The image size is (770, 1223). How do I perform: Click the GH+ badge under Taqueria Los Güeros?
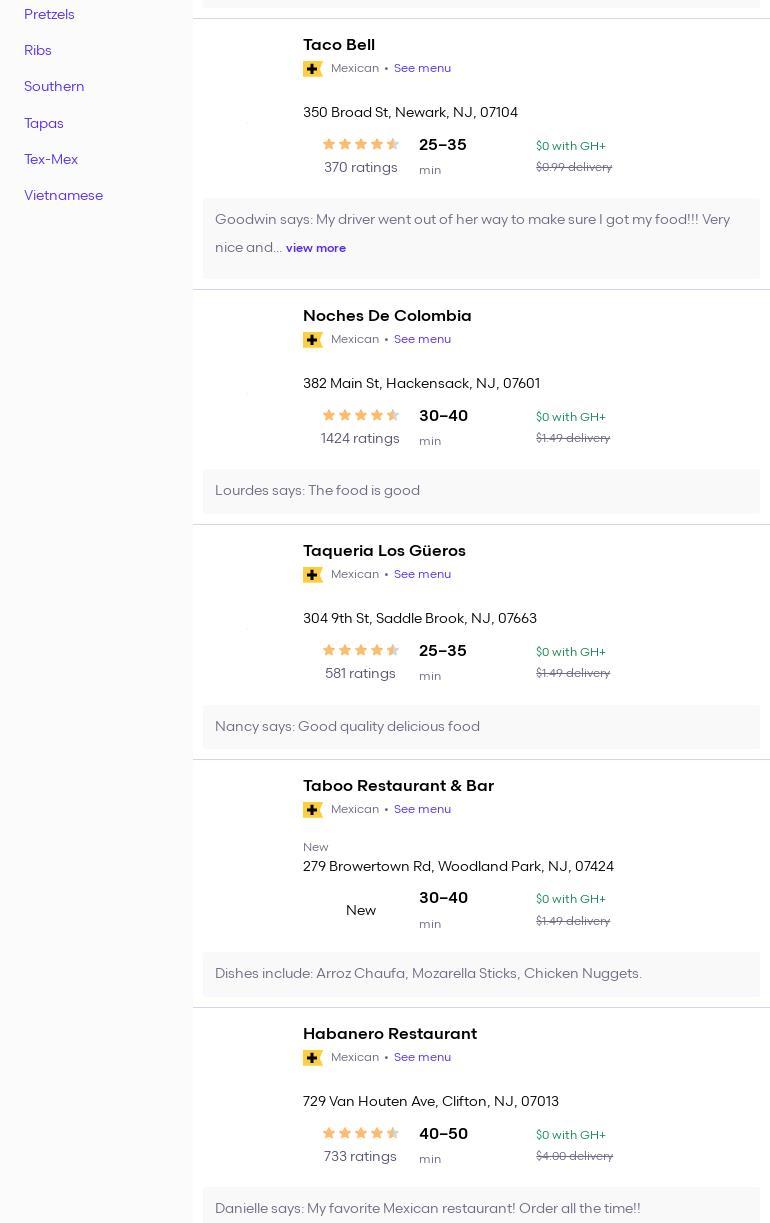point(313,575)
